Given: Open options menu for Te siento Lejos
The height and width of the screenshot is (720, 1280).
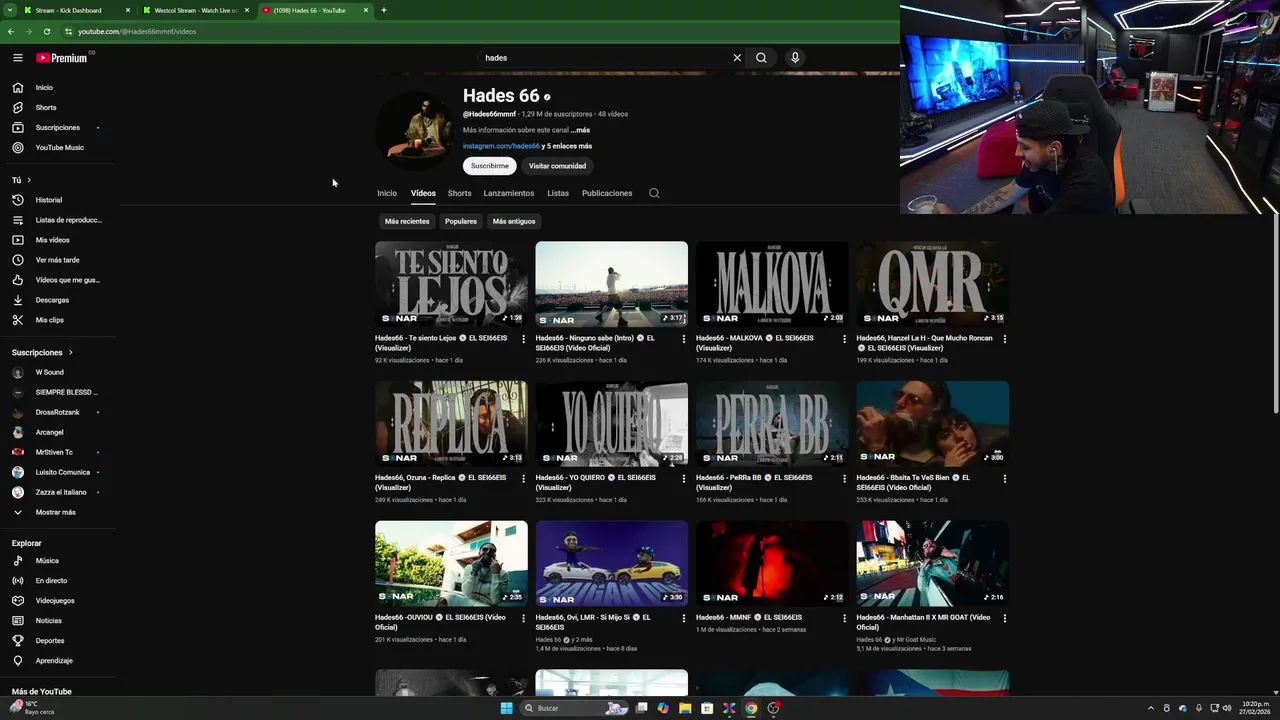Looking at the screenshot, I should (x=523, y=339).
